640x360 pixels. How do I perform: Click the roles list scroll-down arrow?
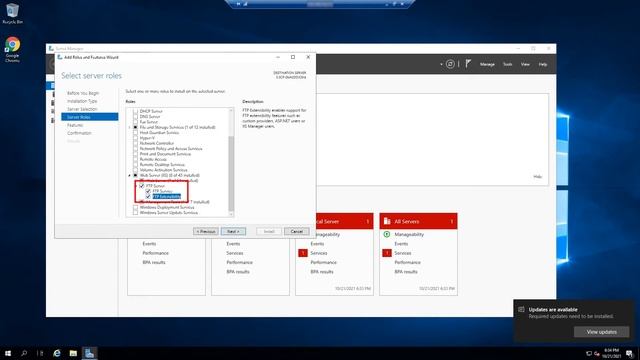click(231, 214)
